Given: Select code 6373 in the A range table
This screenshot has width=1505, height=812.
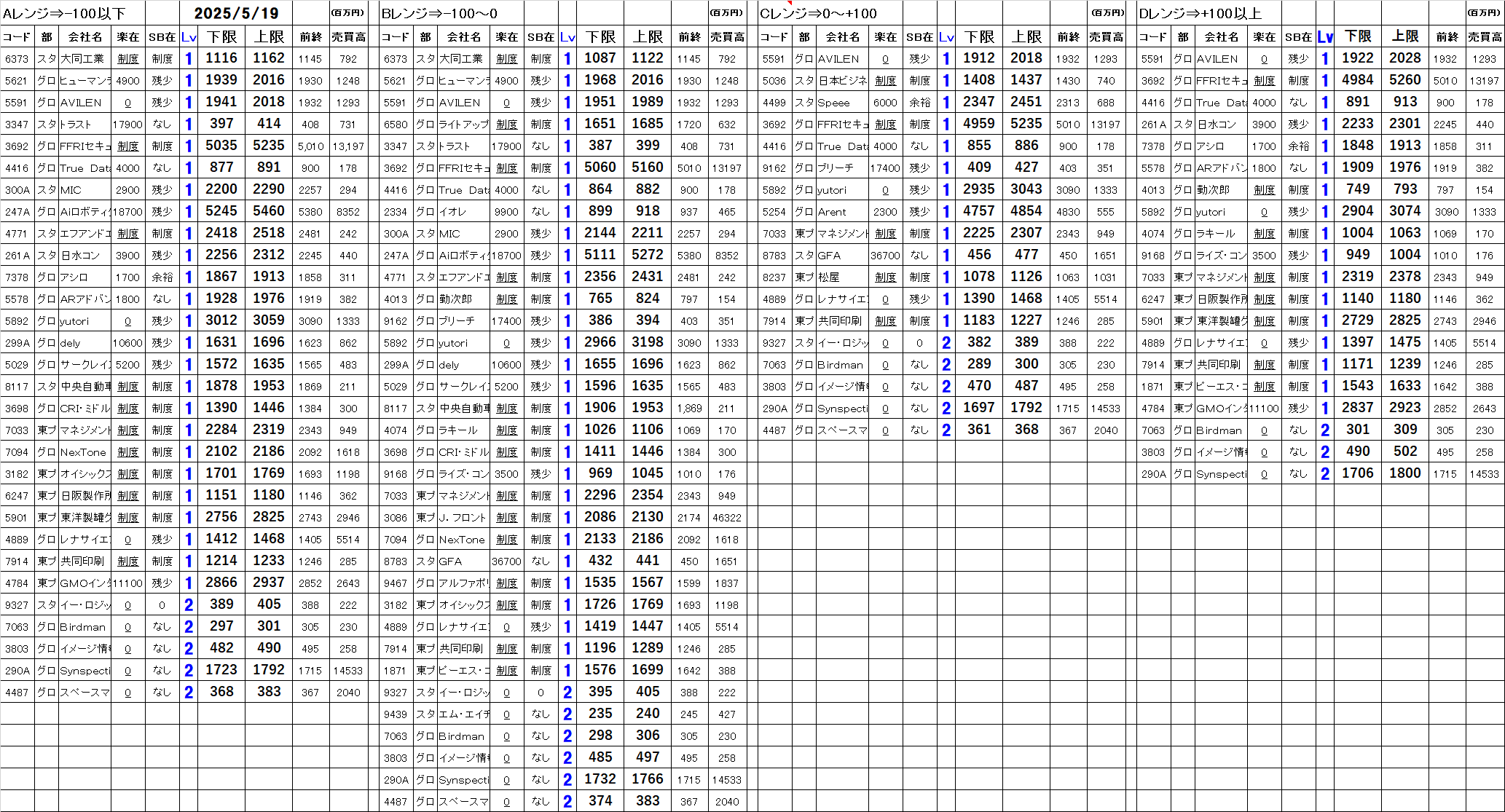Looking at the screenshot, I should [17, 59].
